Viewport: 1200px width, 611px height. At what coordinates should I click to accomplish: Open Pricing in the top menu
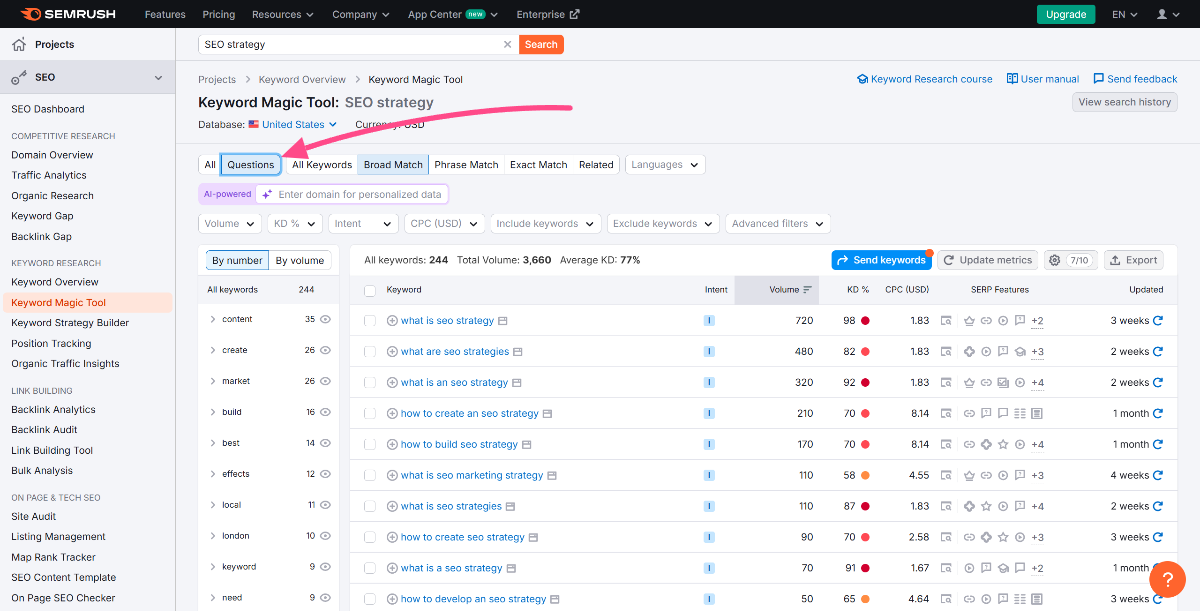click(x=219, y=14)
